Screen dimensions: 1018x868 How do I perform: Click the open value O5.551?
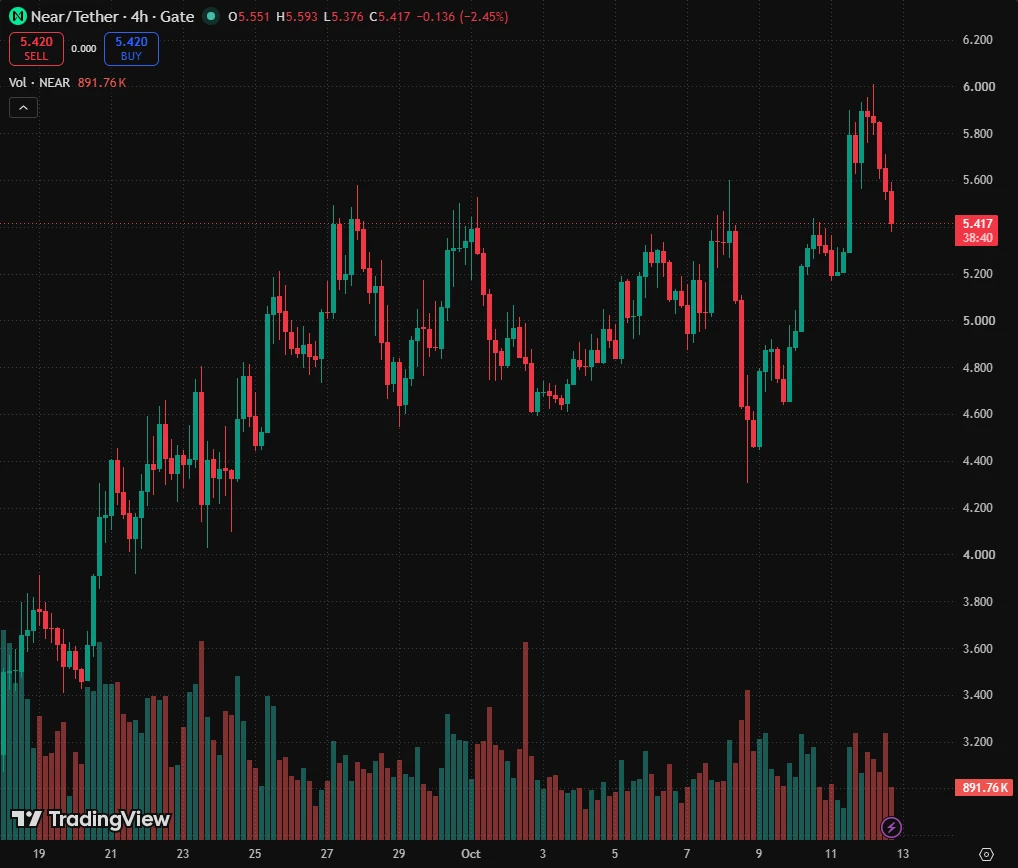249,16
